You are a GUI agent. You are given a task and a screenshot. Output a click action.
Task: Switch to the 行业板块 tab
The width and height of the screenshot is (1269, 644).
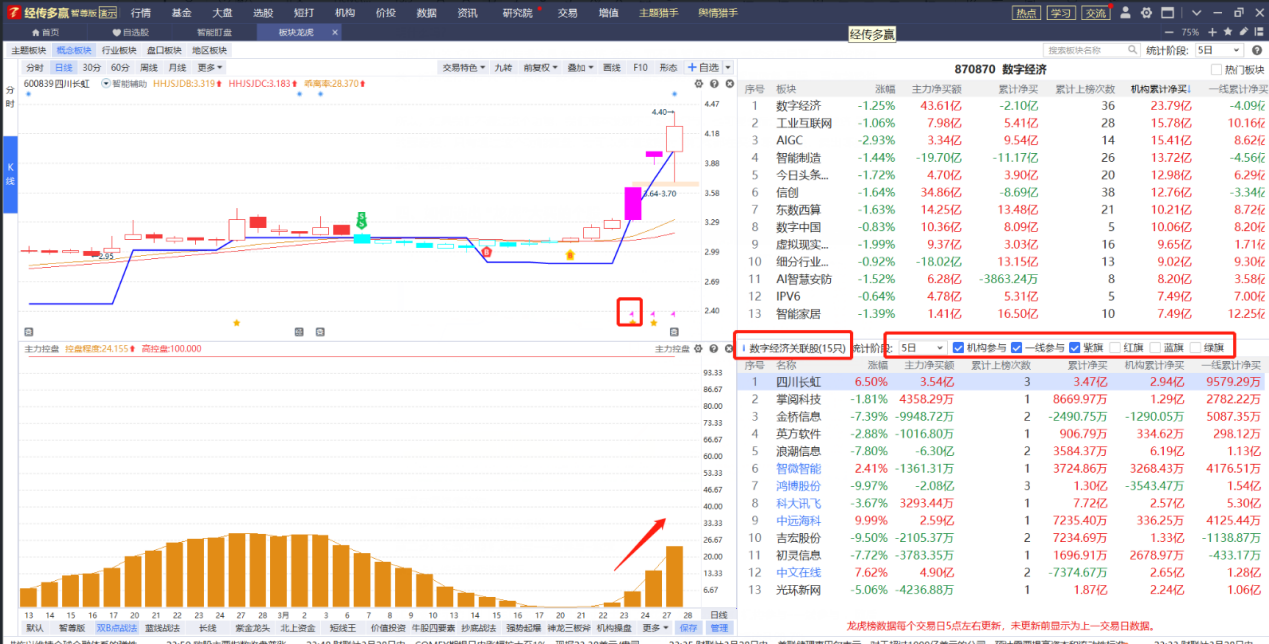(x=120, y=50)
